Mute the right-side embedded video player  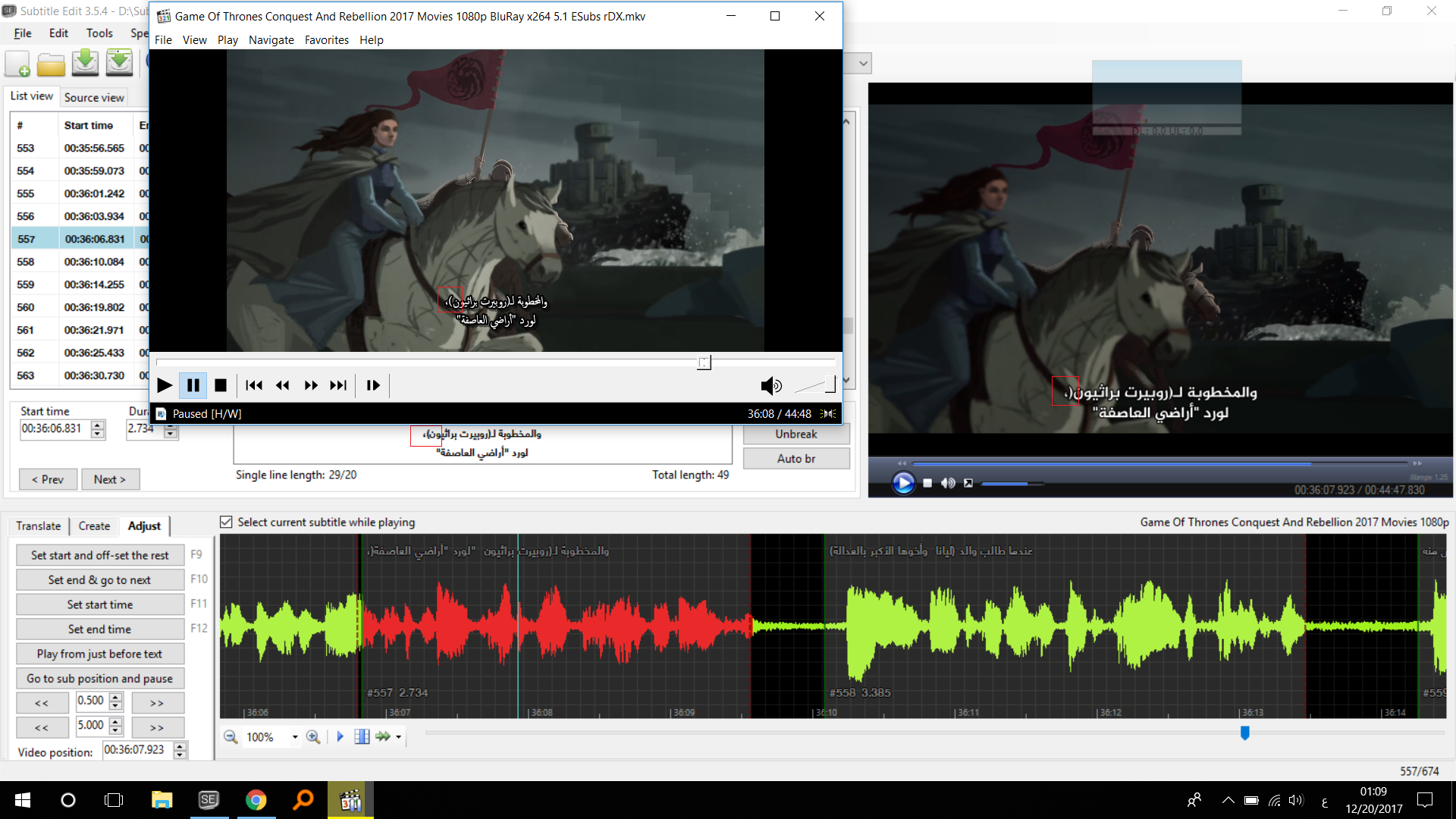click(x=947, y=483)
